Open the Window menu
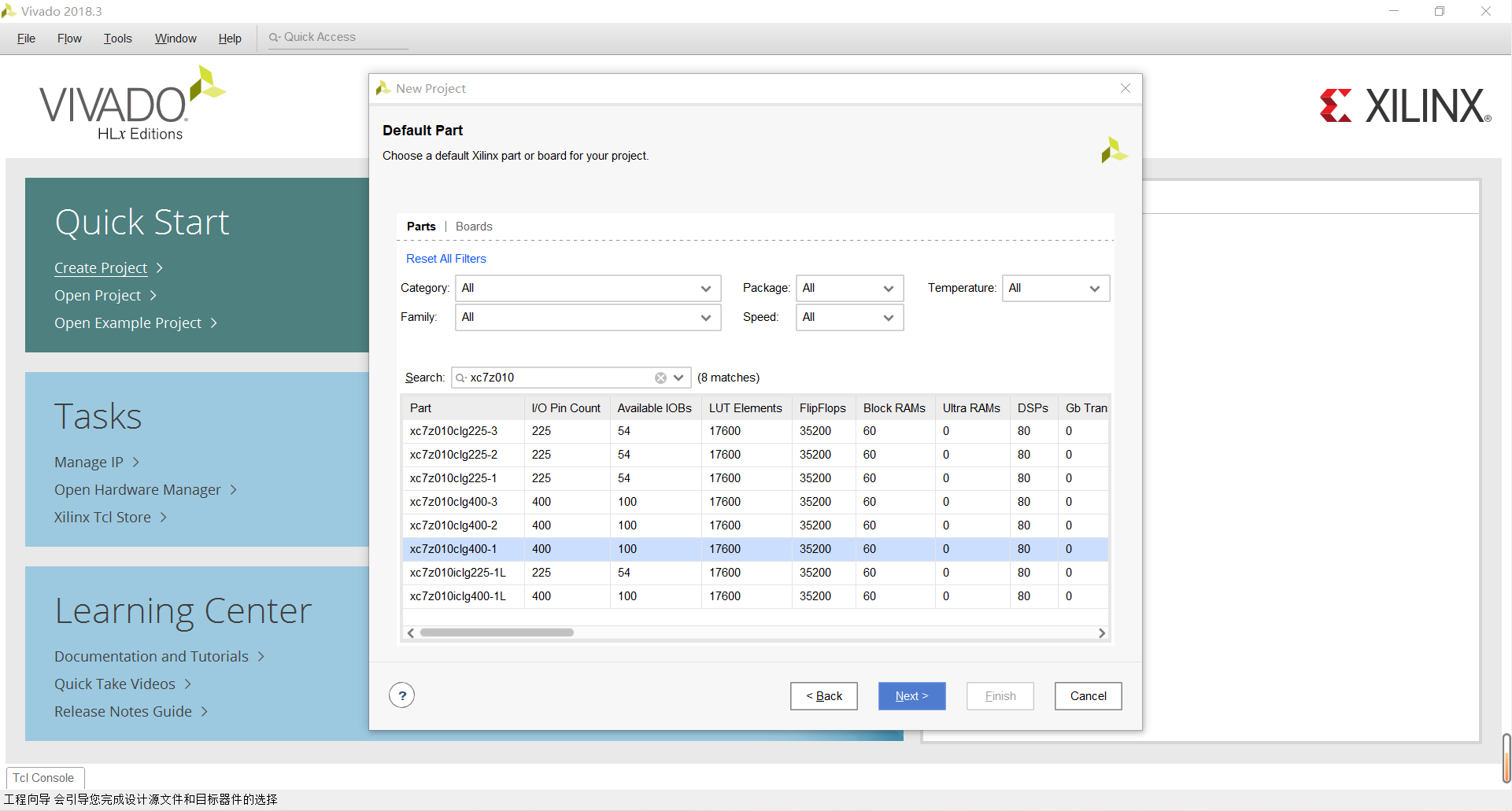This screenshot has height=811, width=1512. pyautogui.click(x=176, y=39)
